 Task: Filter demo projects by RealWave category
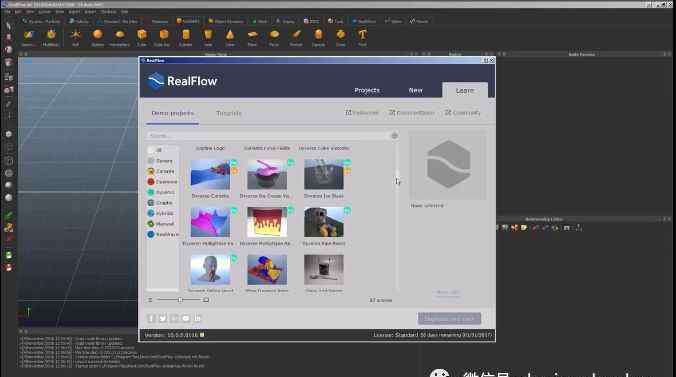[x=163, y=234]
